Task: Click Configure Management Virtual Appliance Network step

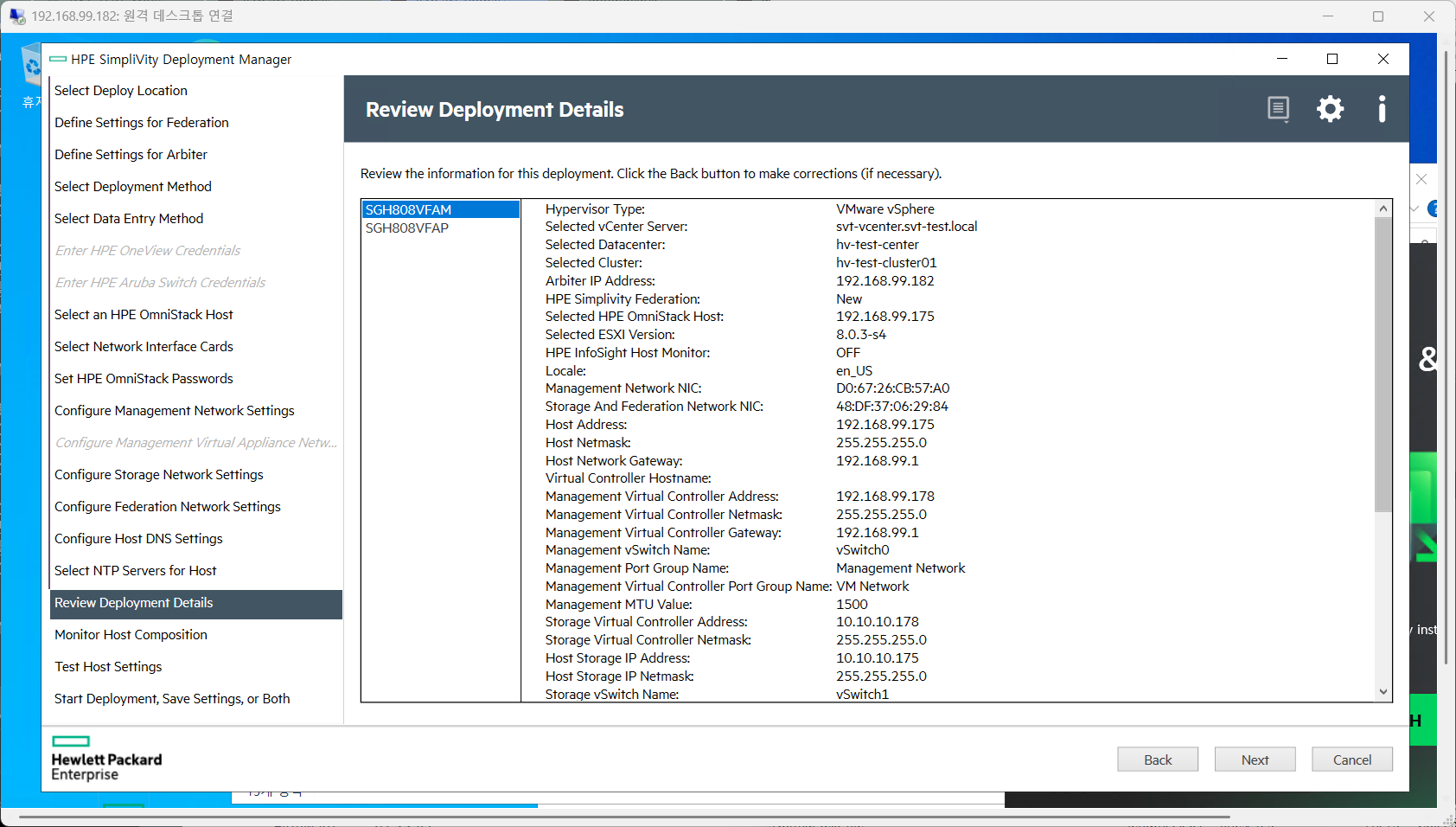Action: tap(196, 443)
